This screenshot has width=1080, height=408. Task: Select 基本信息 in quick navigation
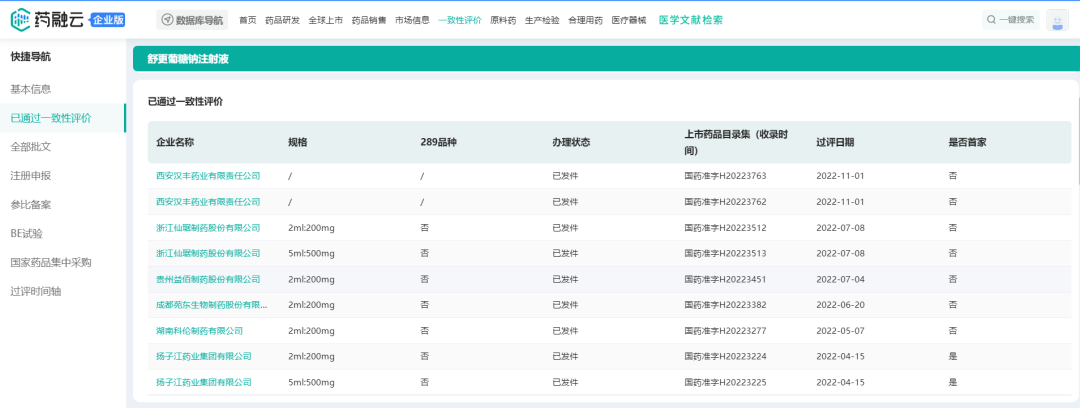31,89
